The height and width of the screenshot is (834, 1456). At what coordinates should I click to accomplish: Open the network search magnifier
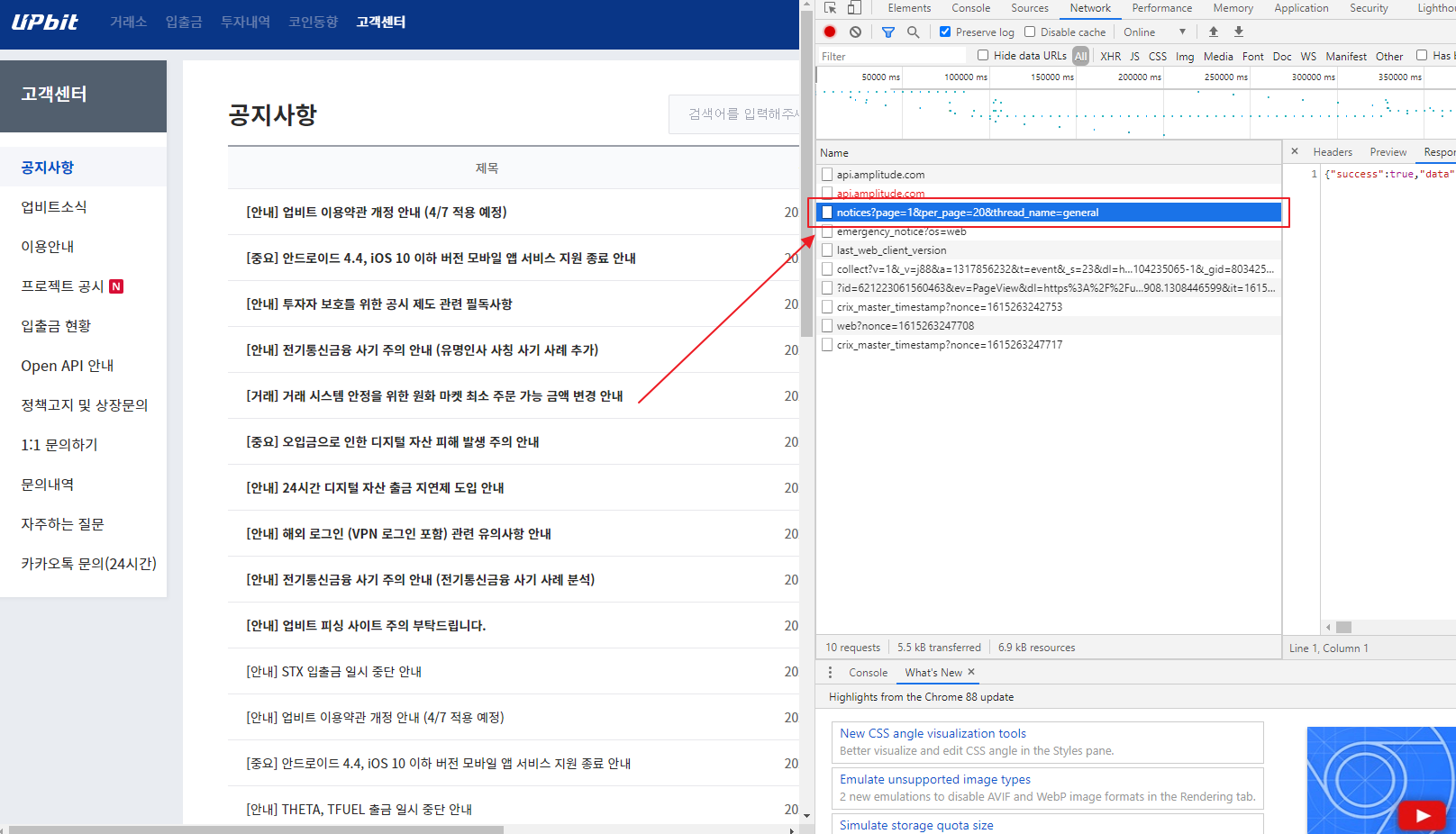point(913,32)
